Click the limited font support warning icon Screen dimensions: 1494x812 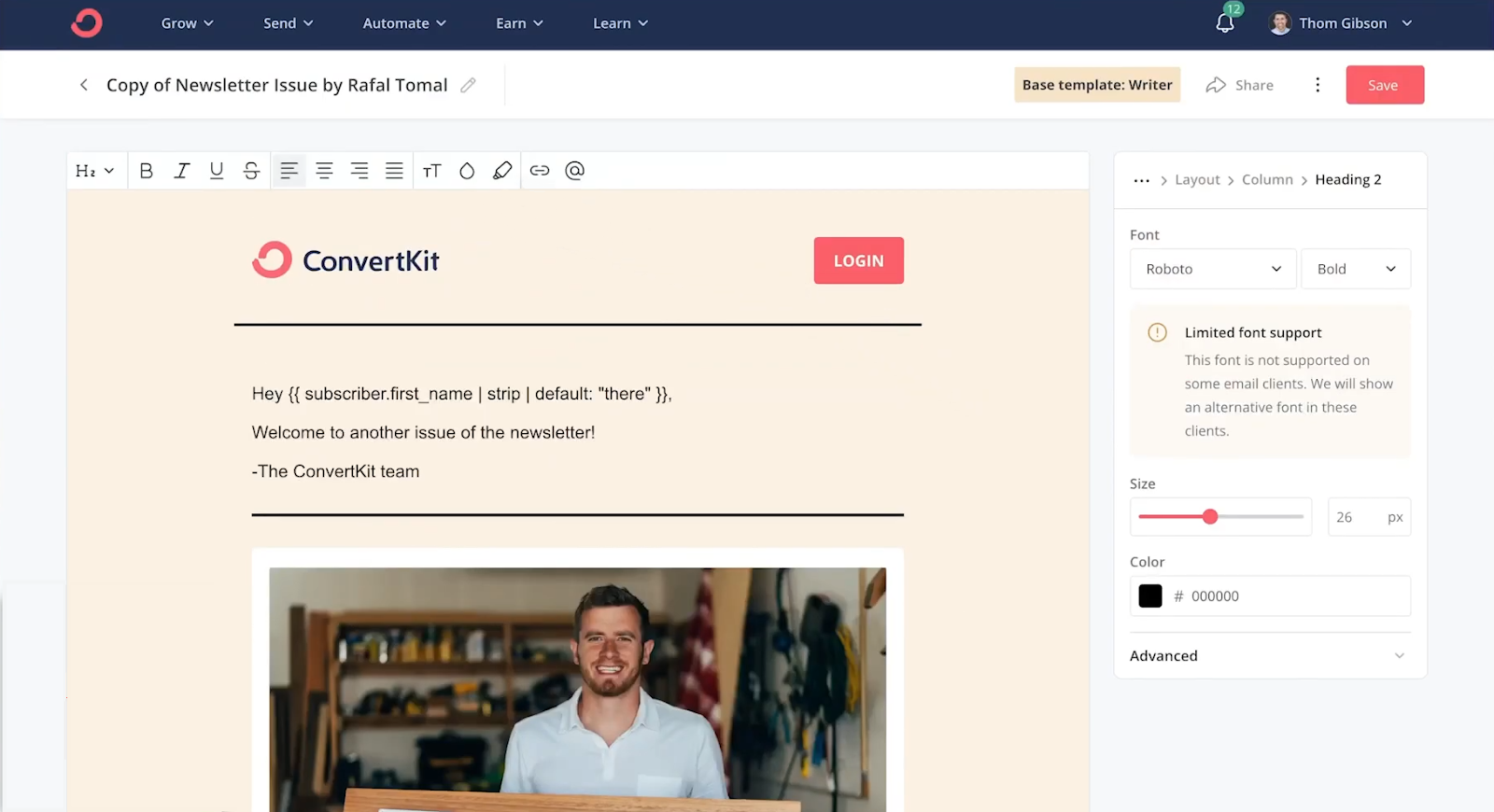1157,332
